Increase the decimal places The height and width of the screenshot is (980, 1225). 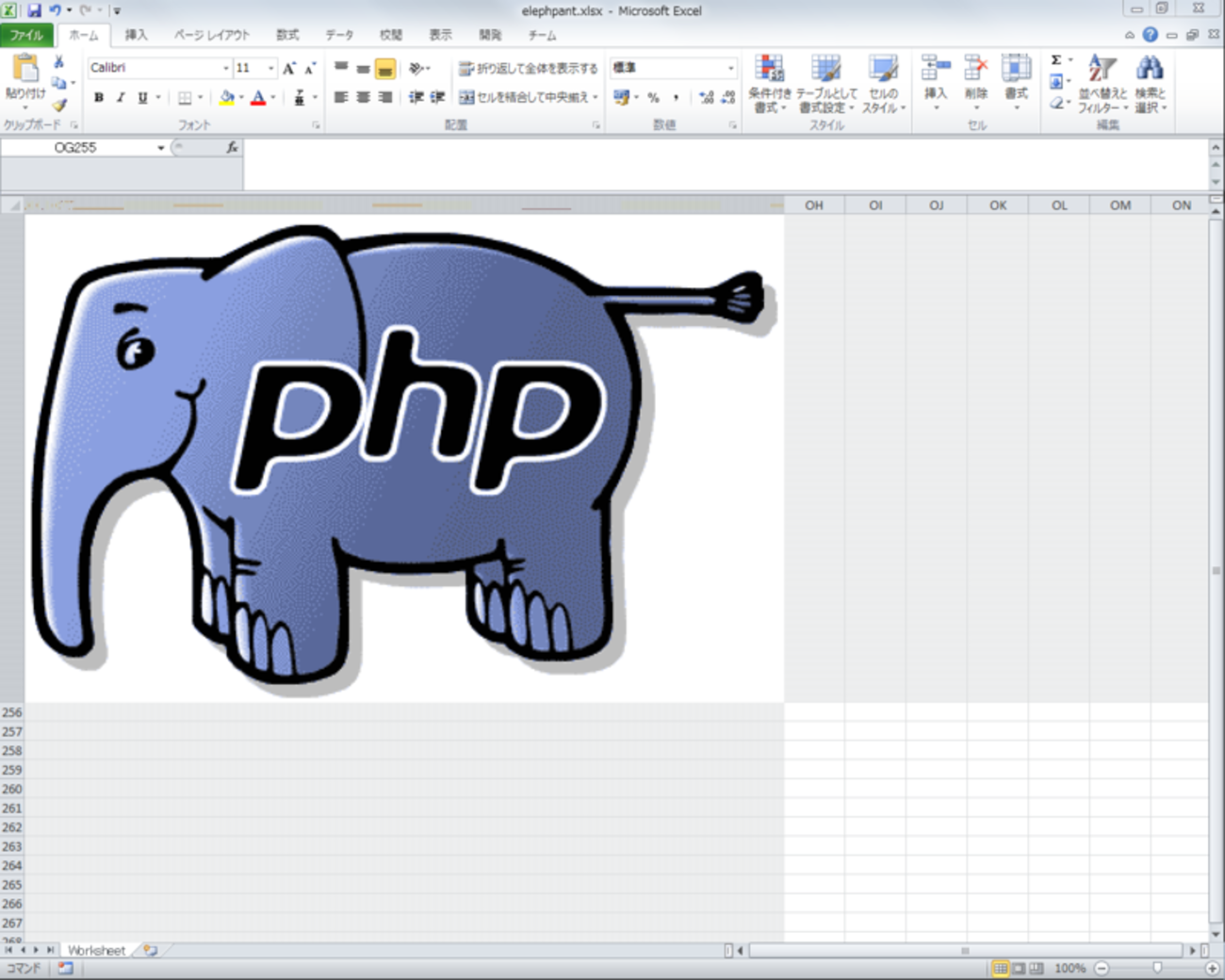tap(706, 97)
